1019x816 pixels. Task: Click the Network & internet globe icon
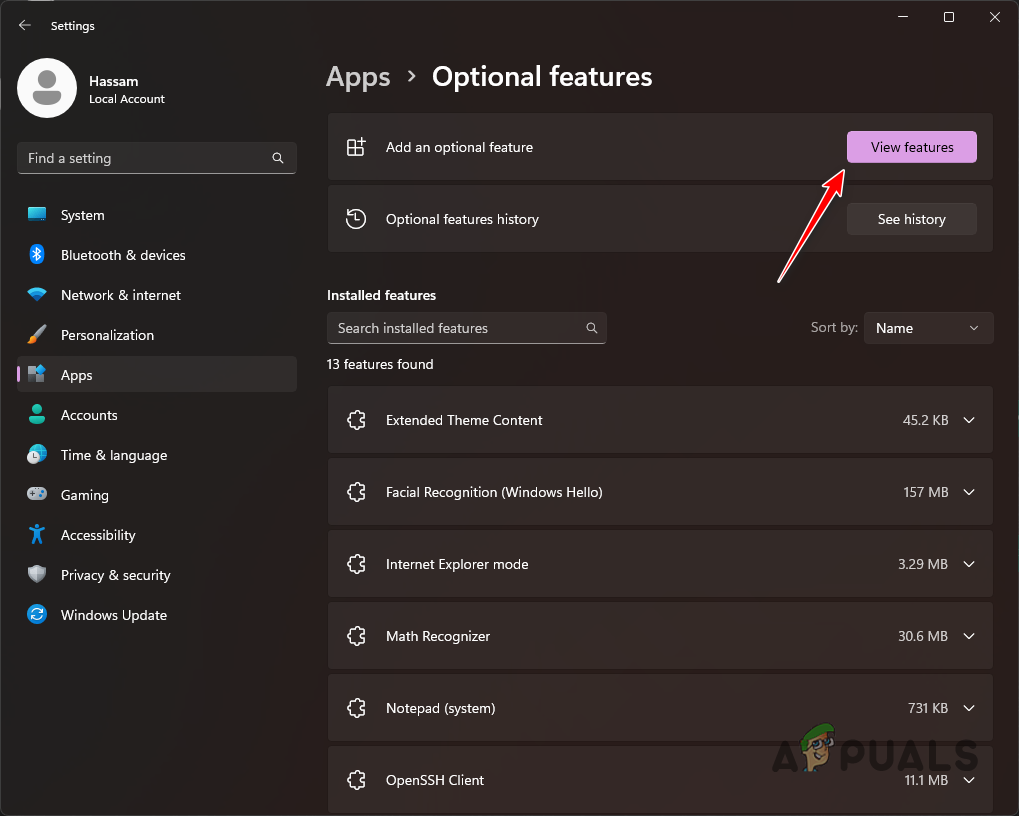(x=37, y=295)
